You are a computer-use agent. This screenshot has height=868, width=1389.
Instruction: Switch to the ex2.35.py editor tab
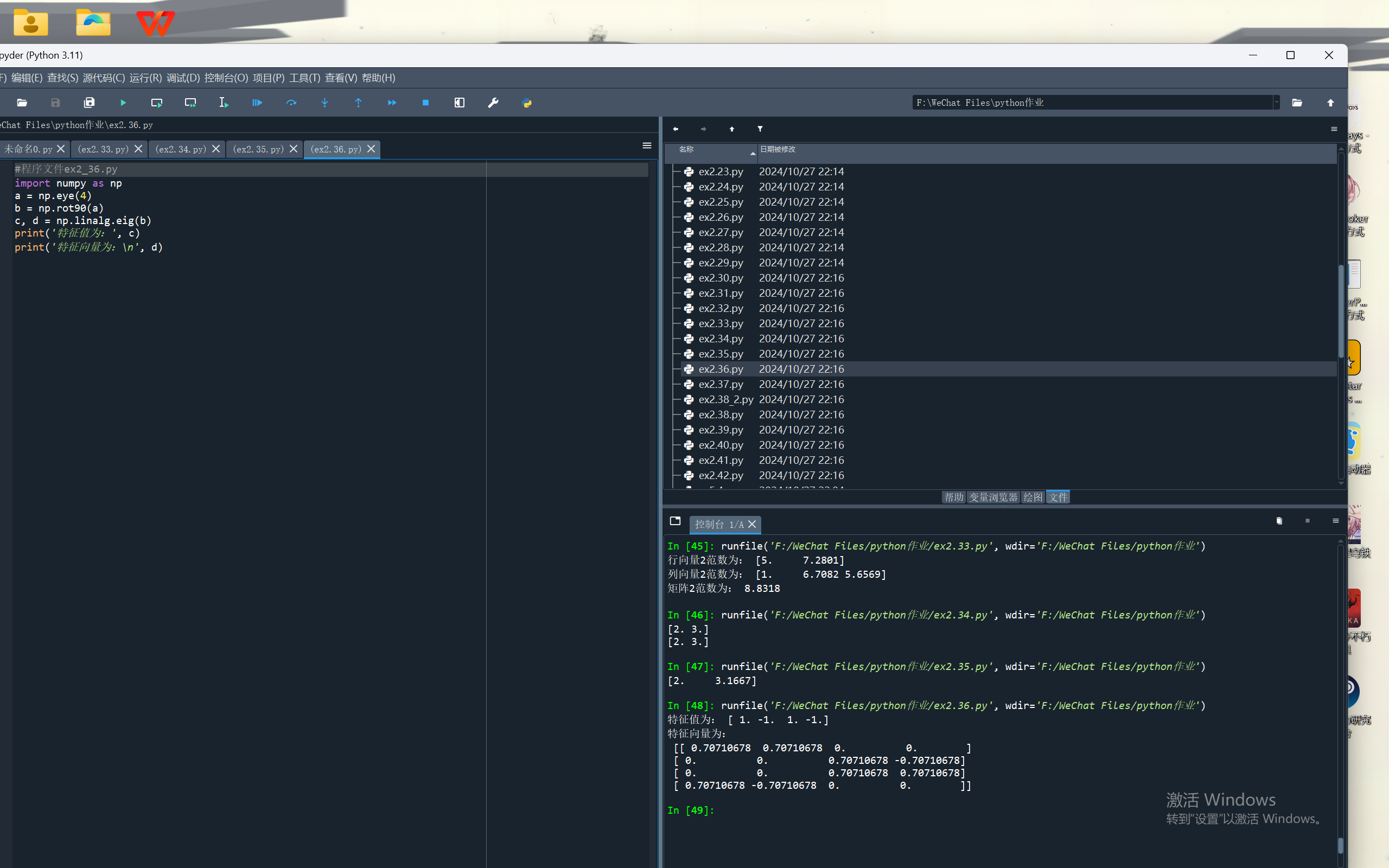click(x=258, y=149)
